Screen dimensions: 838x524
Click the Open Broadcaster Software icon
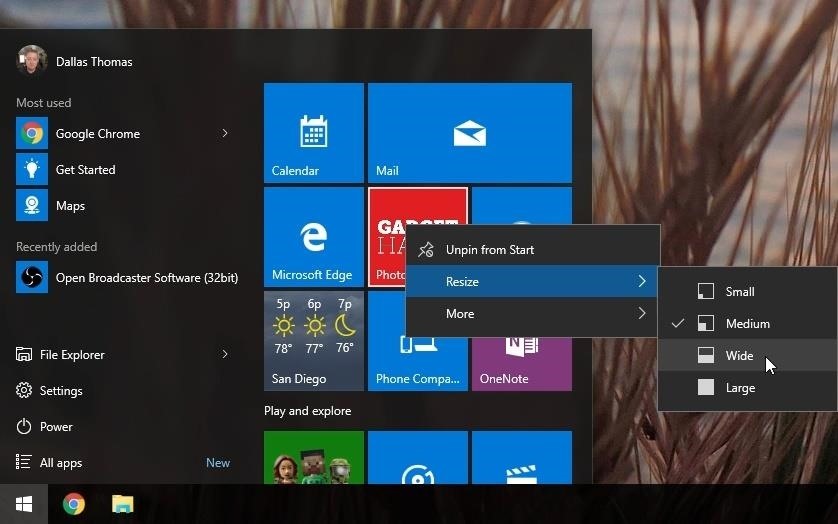(x=32, y=277)
